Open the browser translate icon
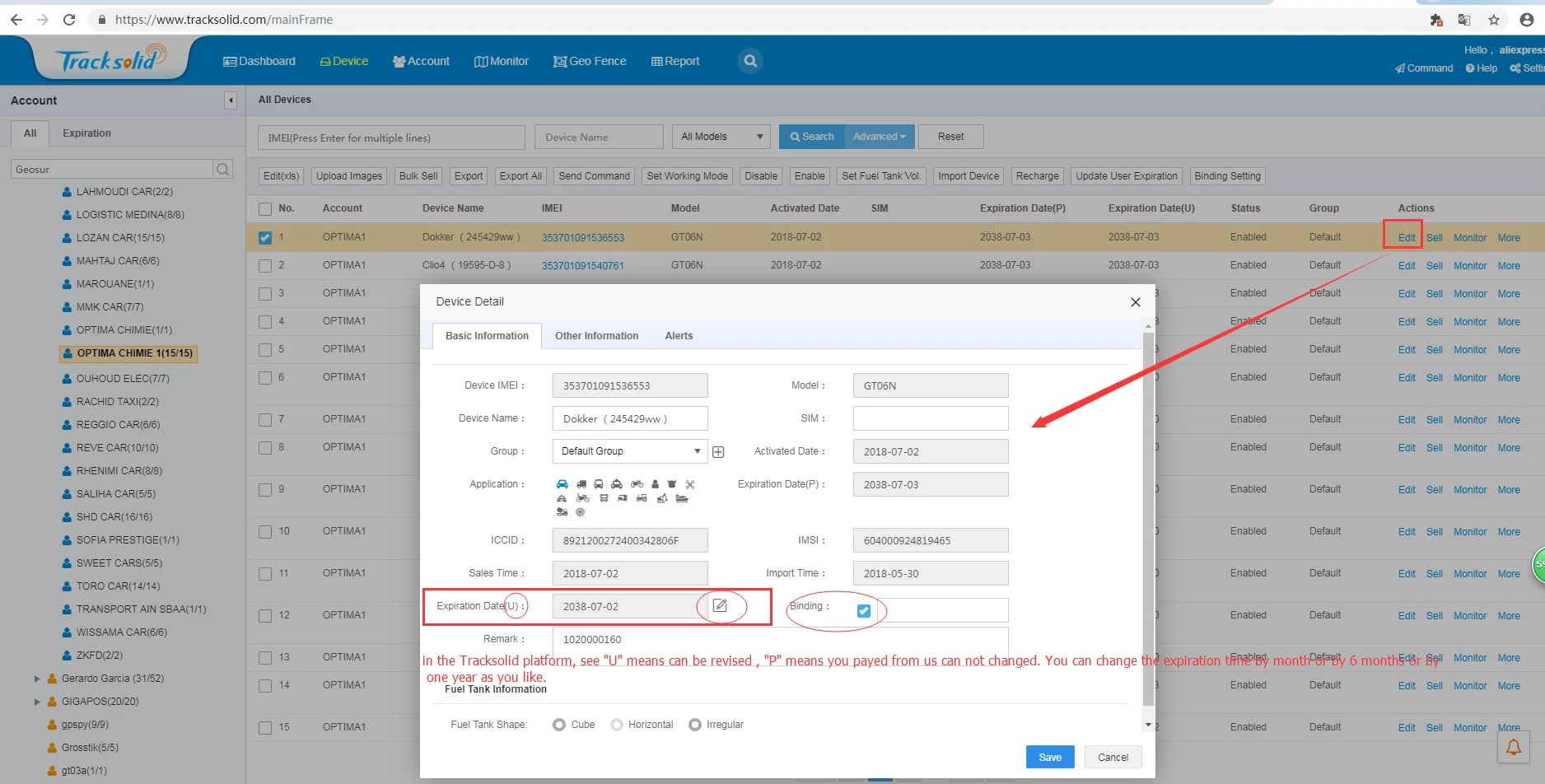The height and width of the screenshot is (784, 1545). (1464, 20)
